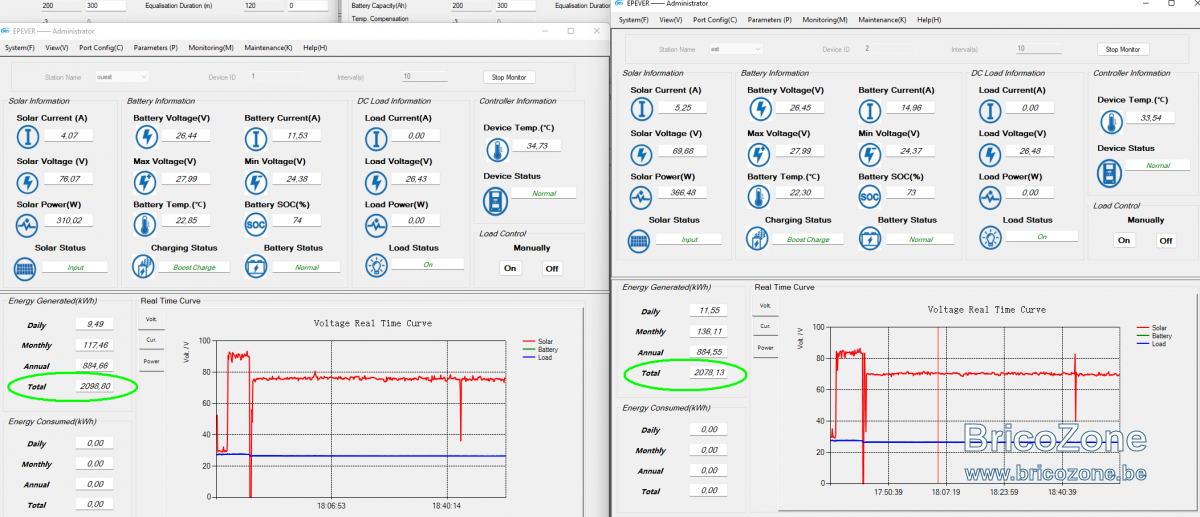This screenshot has width=1200, height=517.
Task: Click the Device Status icon in right window
Action: 1110,170
